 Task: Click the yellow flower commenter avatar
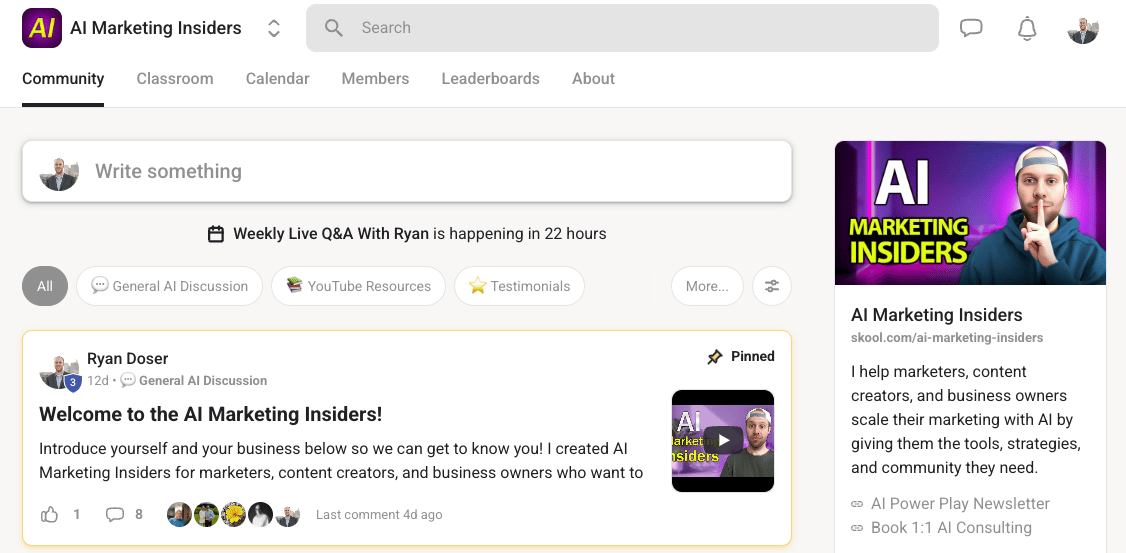[233, 514]
